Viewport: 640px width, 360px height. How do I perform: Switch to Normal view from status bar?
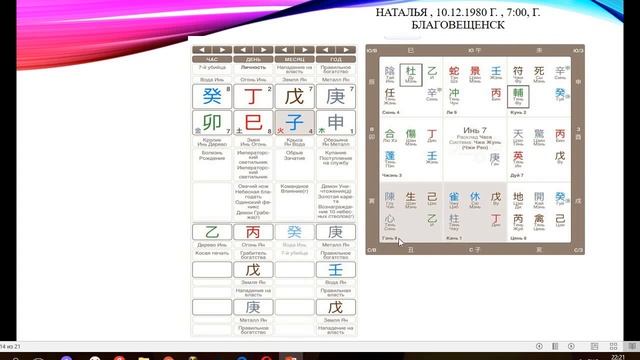click(594, 346)
